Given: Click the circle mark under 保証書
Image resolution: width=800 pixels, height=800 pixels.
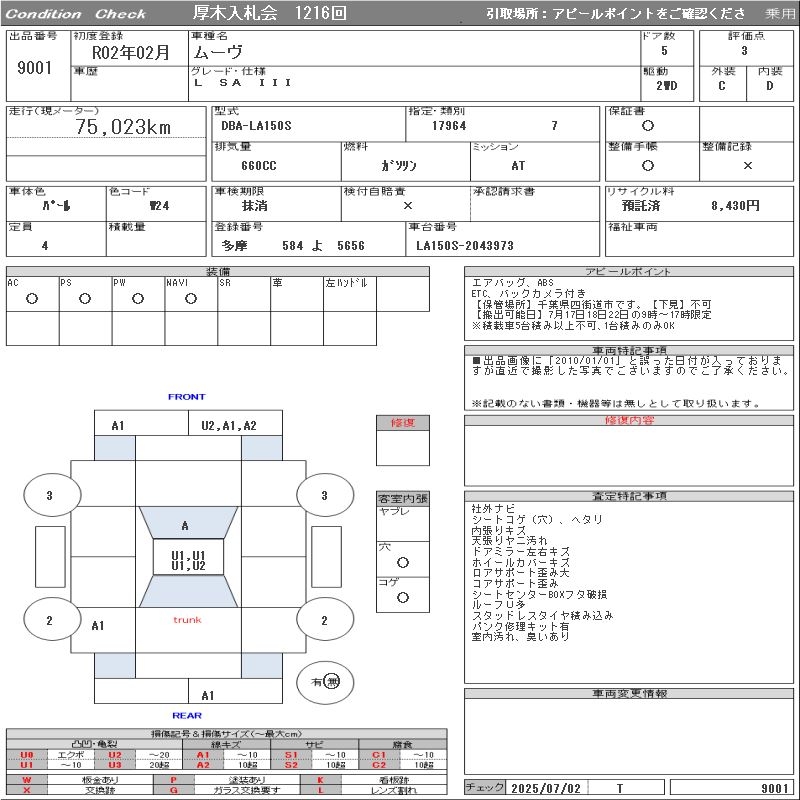Looking at the screenshot, I should (648, 126).
